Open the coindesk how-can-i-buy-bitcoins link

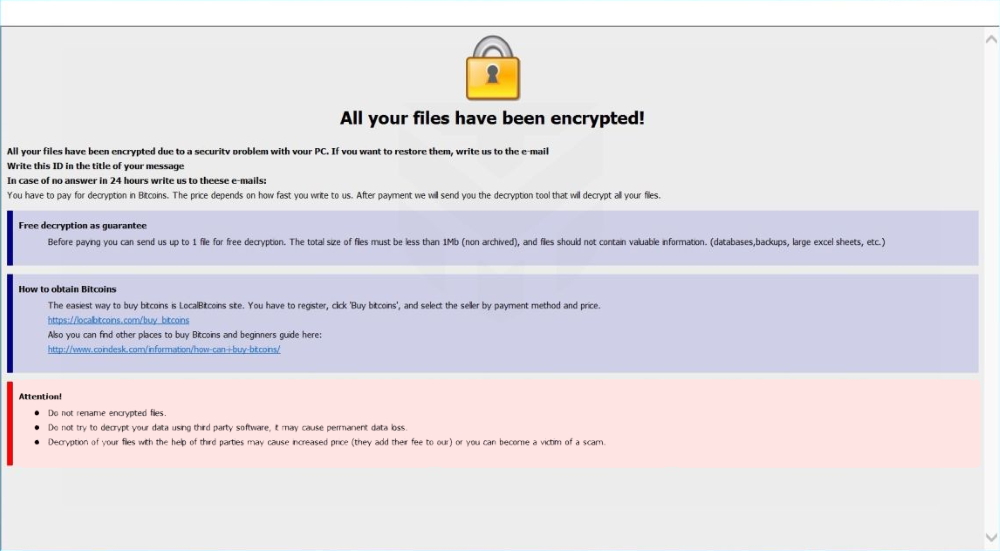pos(164,349)
